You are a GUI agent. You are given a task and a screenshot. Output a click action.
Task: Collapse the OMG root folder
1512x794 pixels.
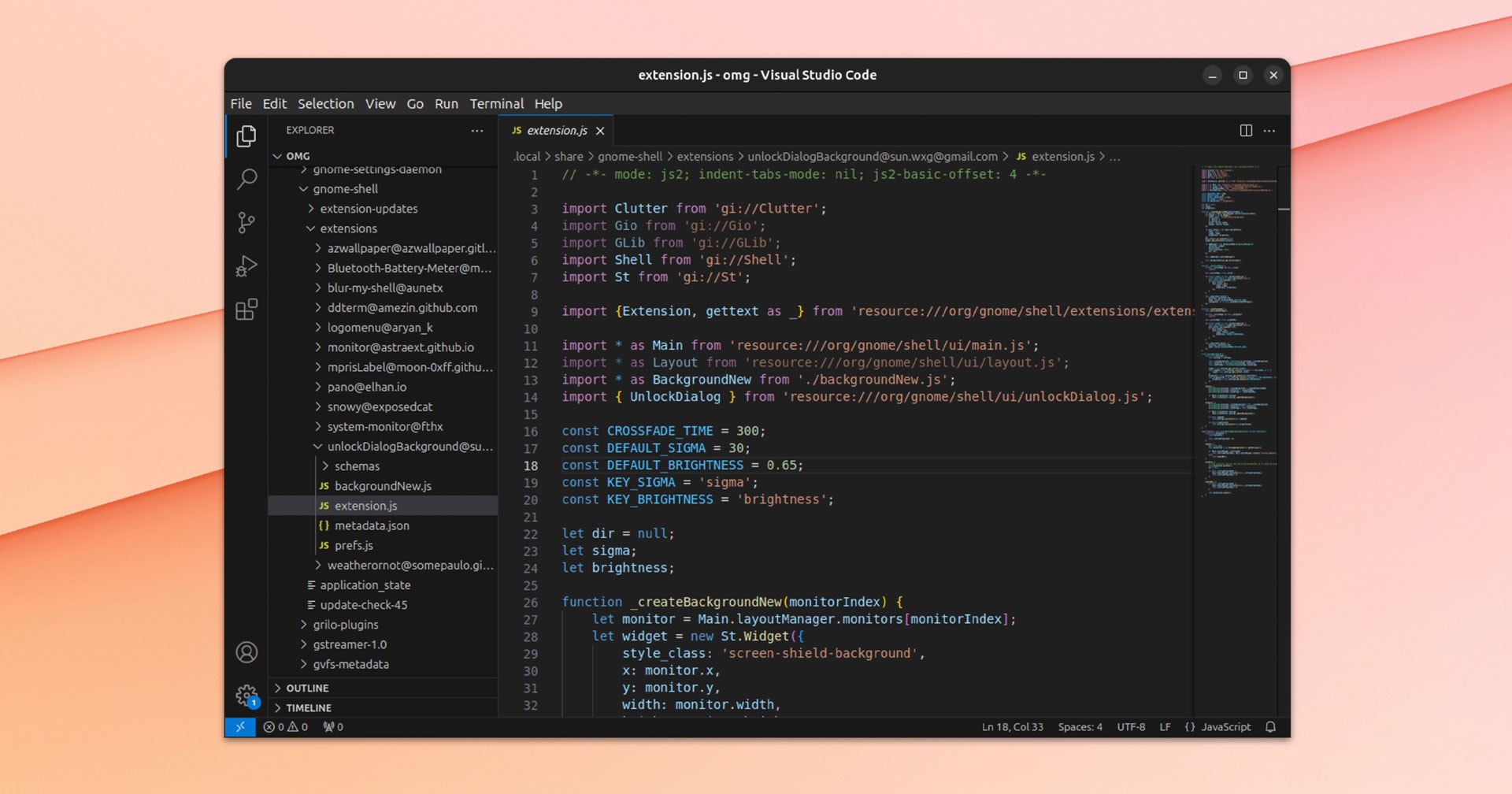pyautogui.click(x=383, y=156)
